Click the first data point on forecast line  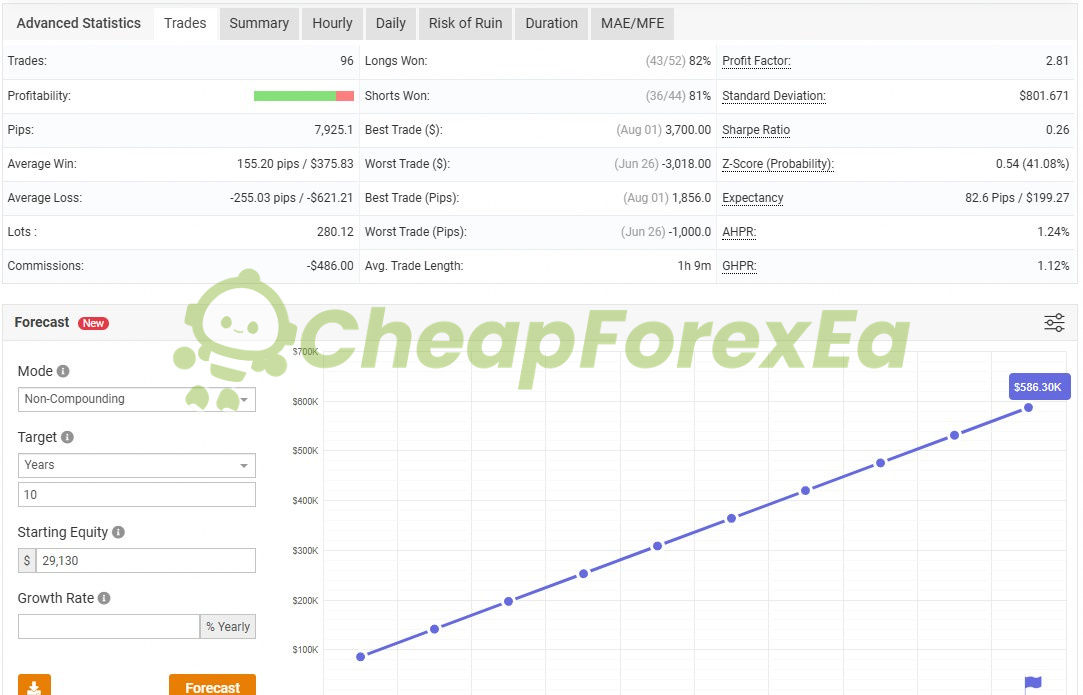pos(361,656)
